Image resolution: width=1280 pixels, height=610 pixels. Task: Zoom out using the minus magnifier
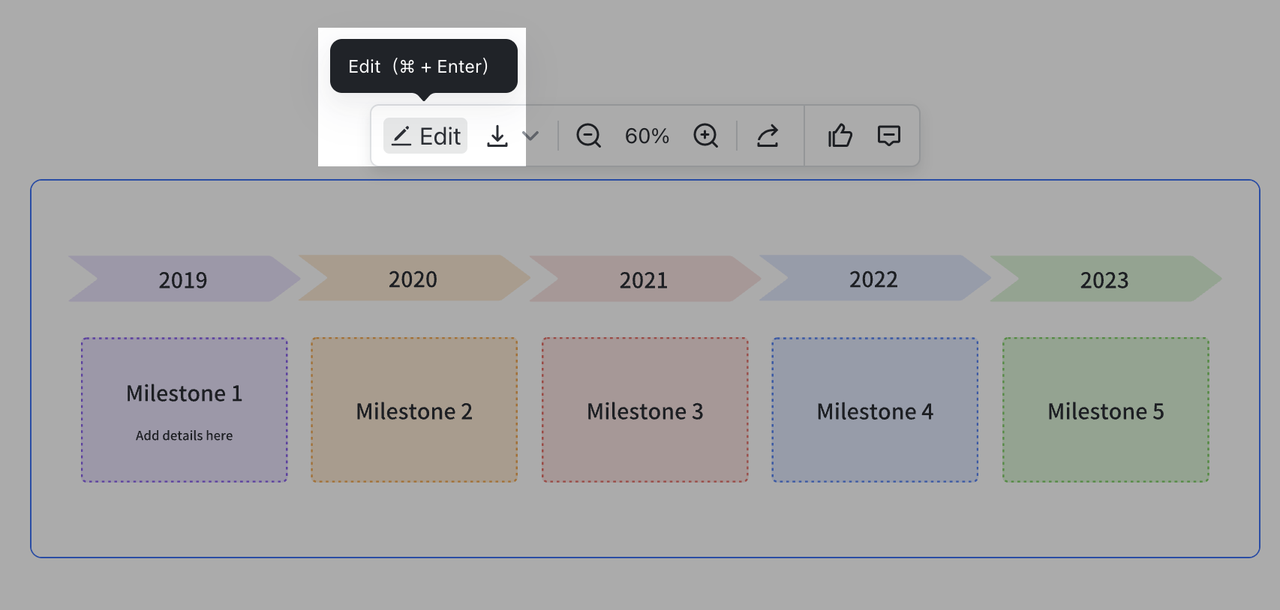pyautogui.click(x=588, y=136)
